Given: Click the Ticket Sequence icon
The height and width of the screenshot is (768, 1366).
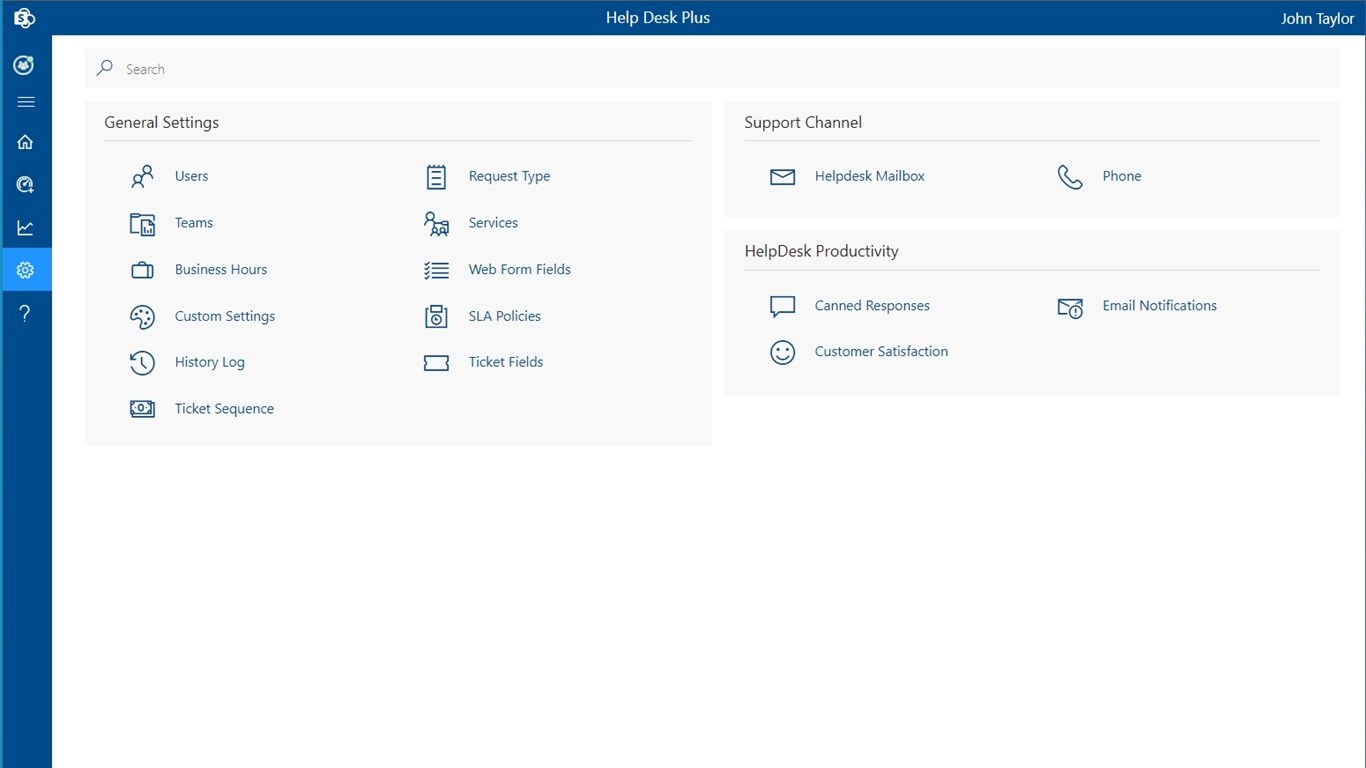Looking at the screenshot, I should pos(143,409).
